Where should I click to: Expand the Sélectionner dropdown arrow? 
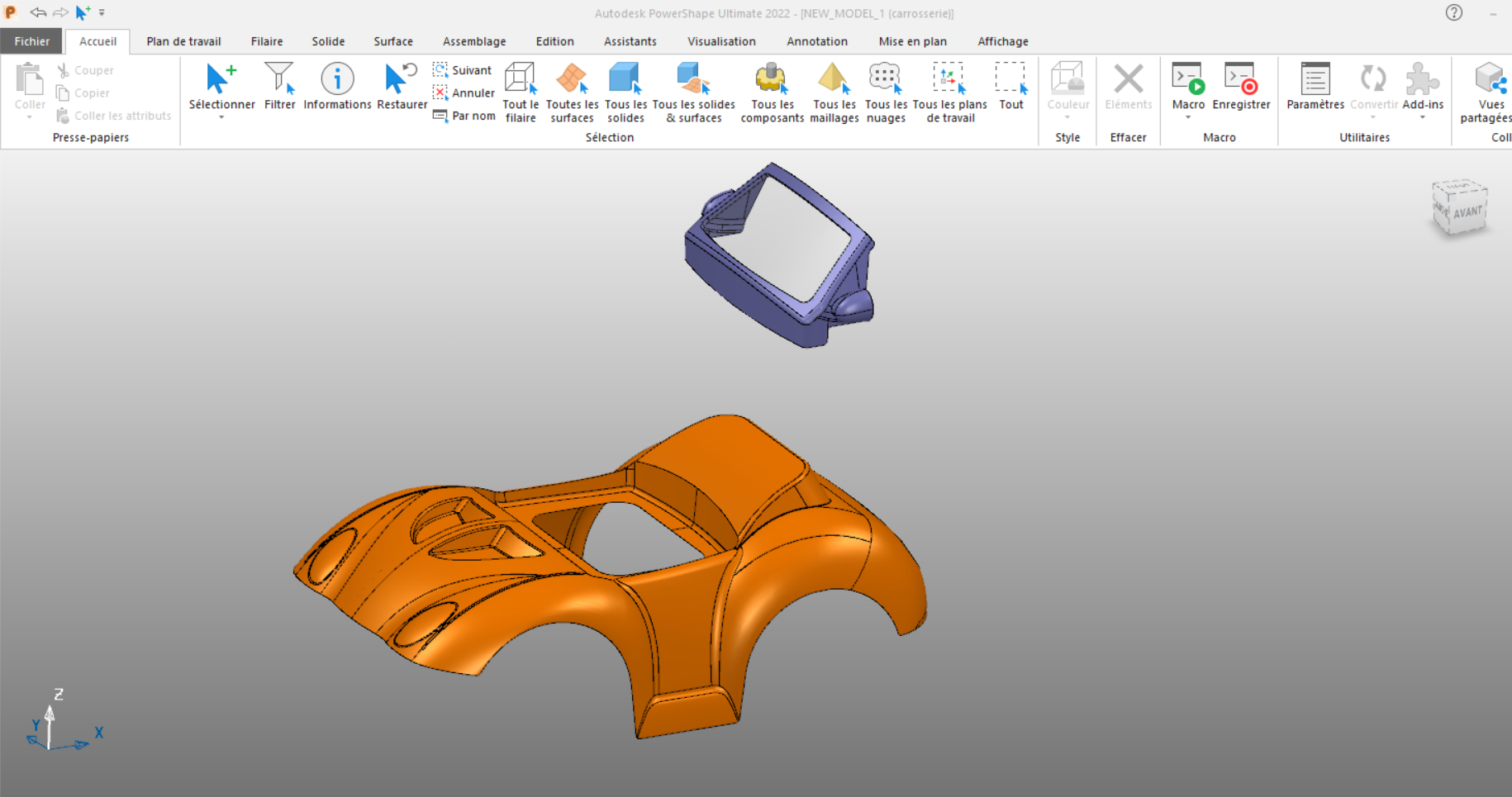tap(221, 118)
